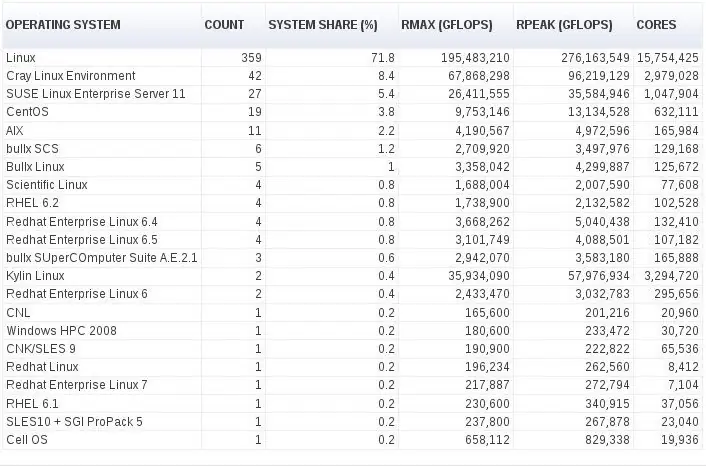Select Linux Rpeak value 276,163,549
The height and width of the screenshot is (466, 706).
[x=595, y=58]
